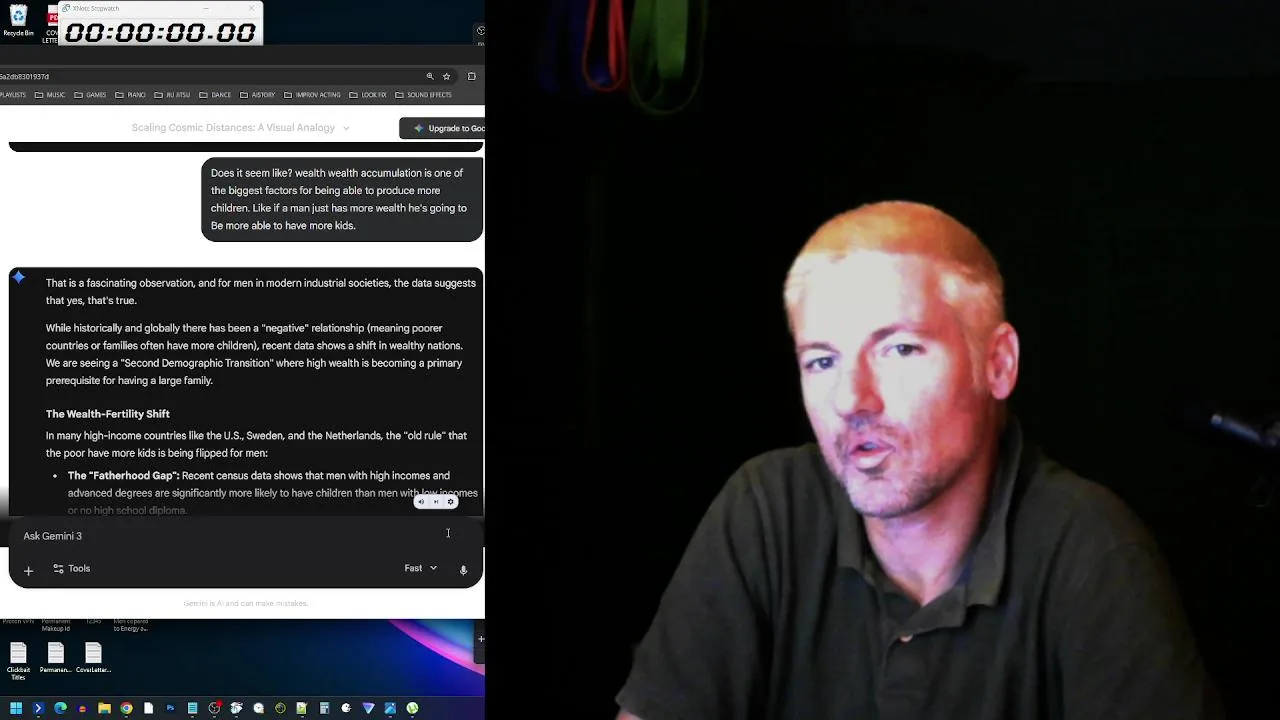Launch the blue terminal arrow taskbar icon
Viewport: 1280px width, 720px height.
[38, 708]
